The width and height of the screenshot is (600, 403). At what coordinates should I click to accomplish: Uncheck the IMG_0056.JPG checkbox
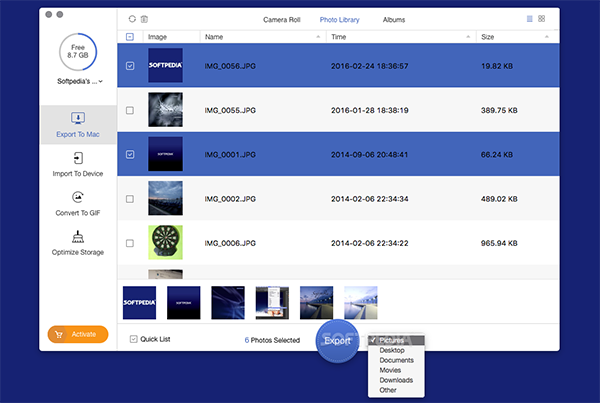point(130,67)
